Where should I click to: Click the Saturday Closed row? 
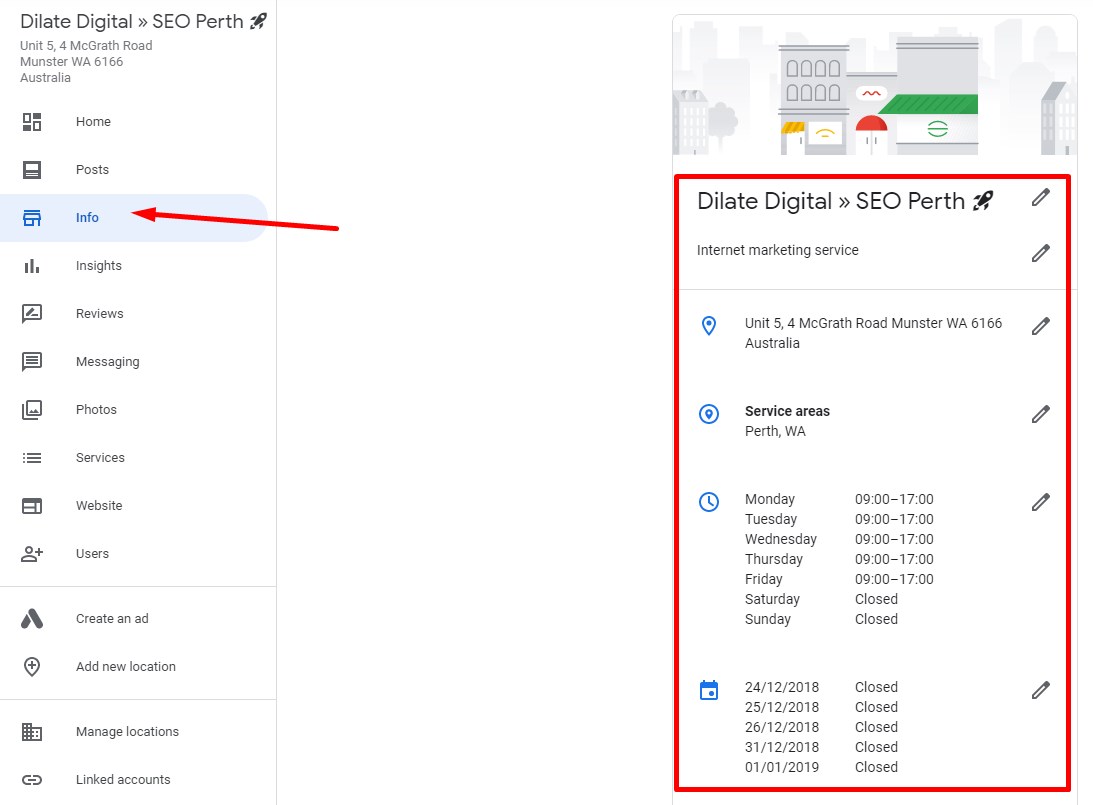click(x=822, y=599)
